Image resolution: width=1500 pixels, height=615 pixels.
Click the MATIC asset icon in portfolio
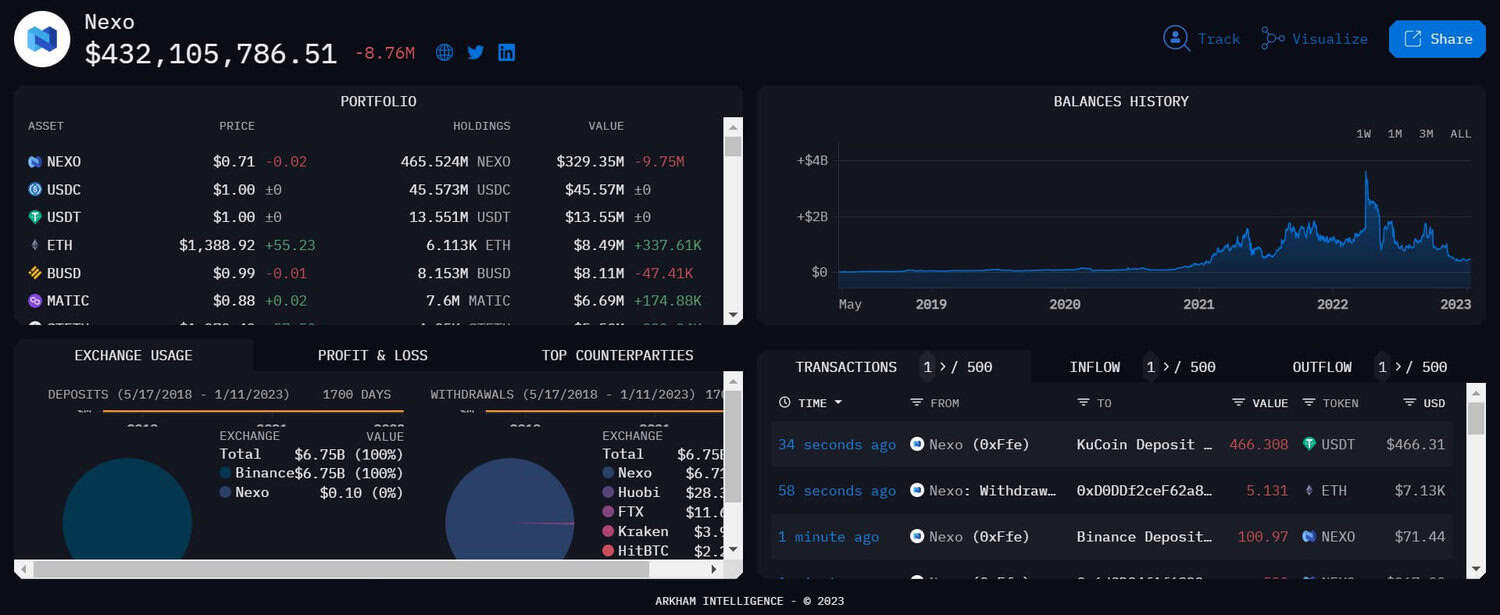pyautogui.click(x=35, y=301)
